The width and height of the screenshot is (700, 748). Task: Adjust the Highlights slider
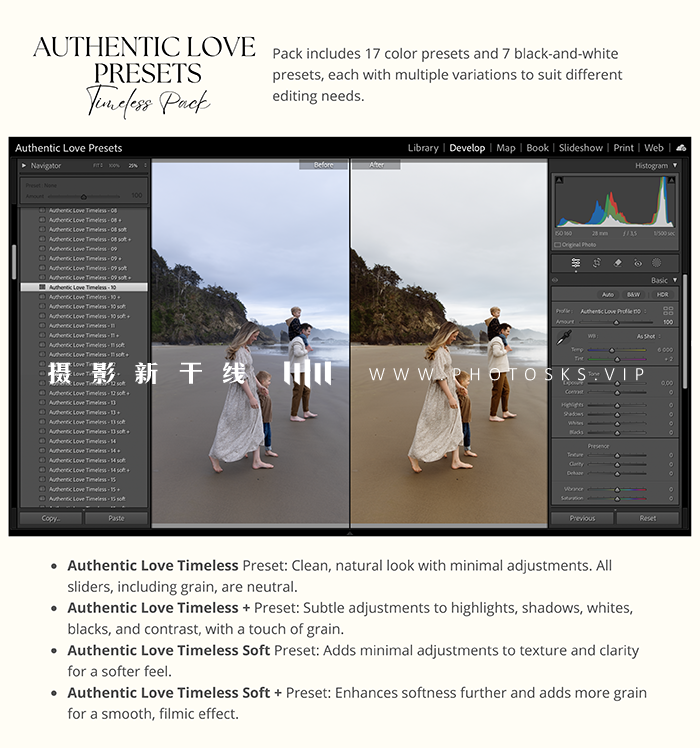point(617,405)
